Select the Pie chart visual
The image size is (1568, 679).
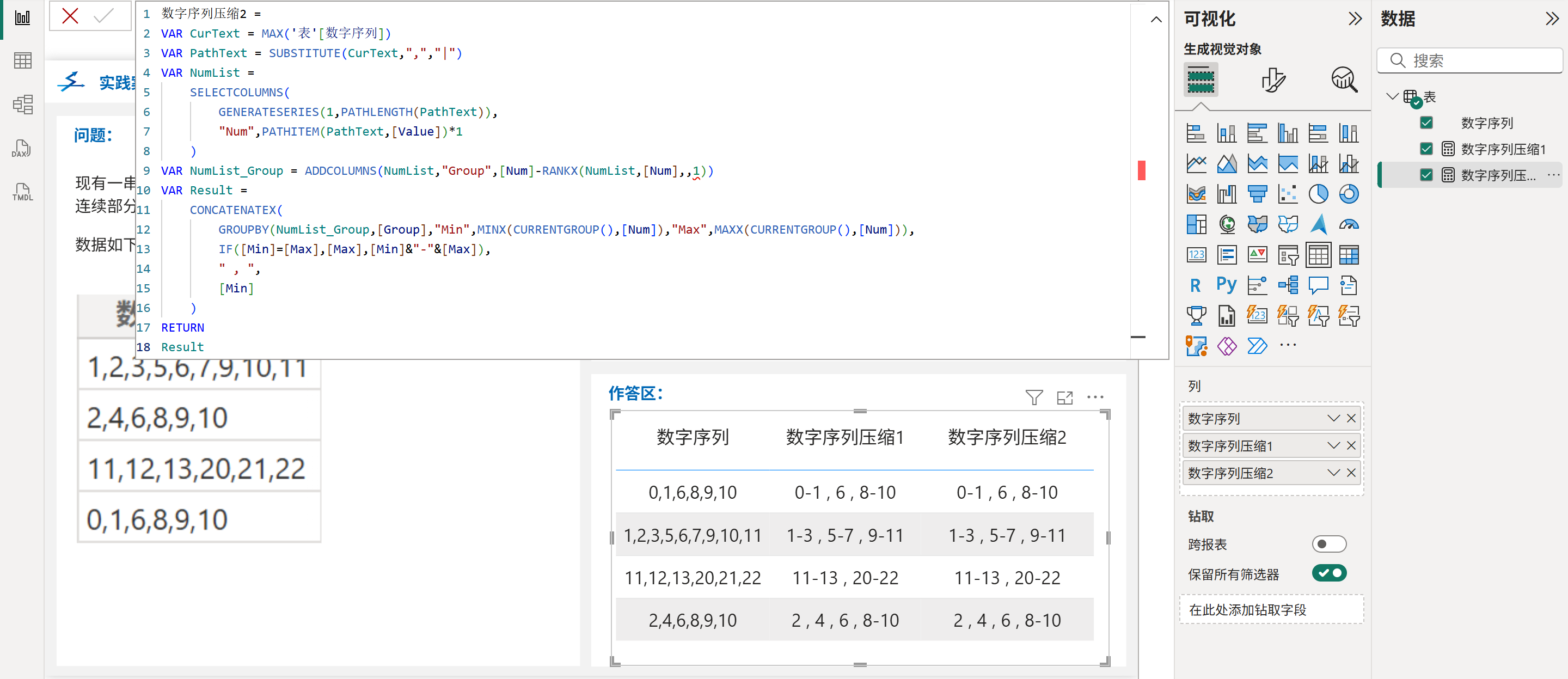click(x=1318, y=194)
